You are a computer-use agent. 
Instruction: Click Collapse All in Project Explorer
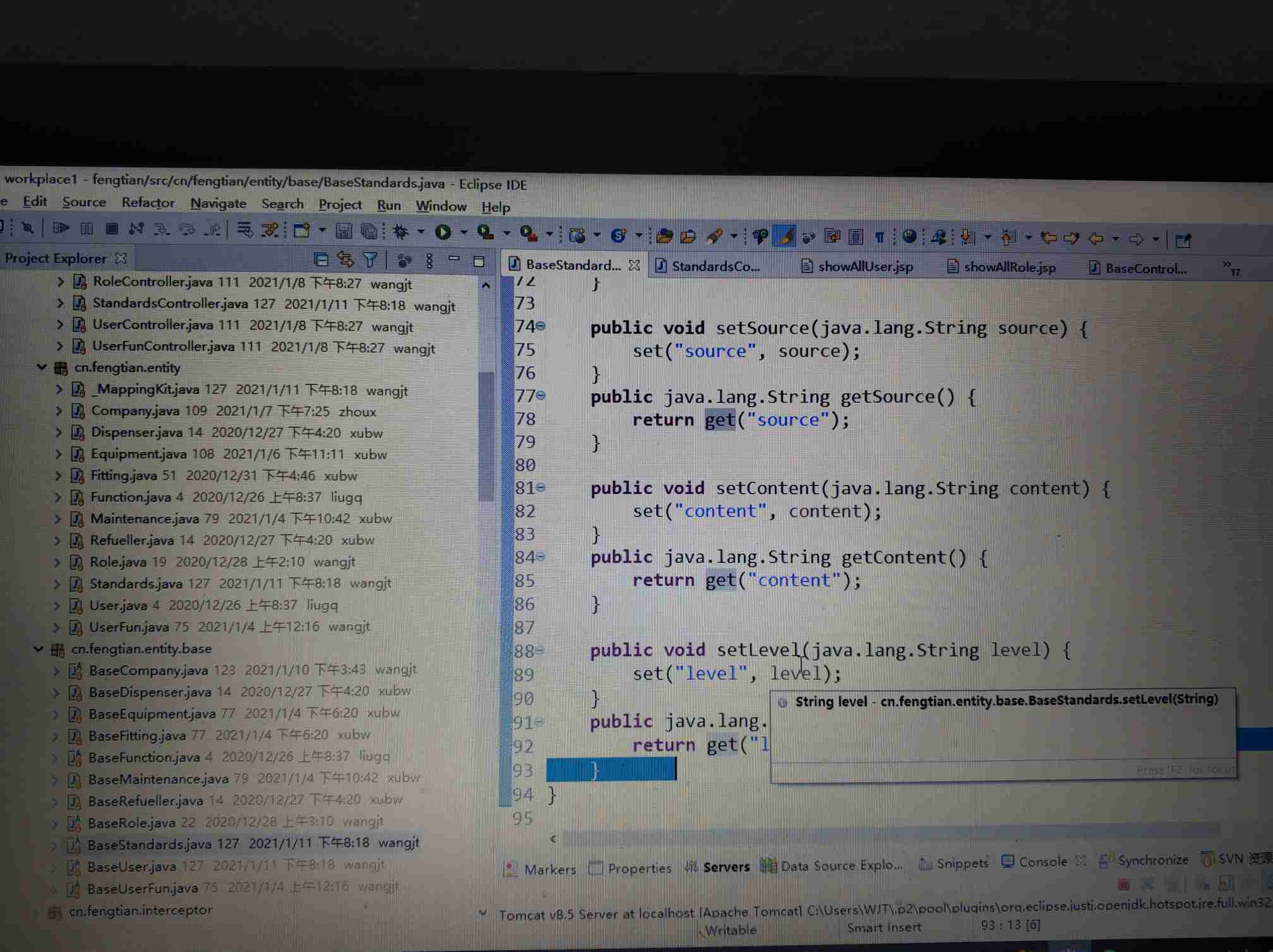point(321,259)
